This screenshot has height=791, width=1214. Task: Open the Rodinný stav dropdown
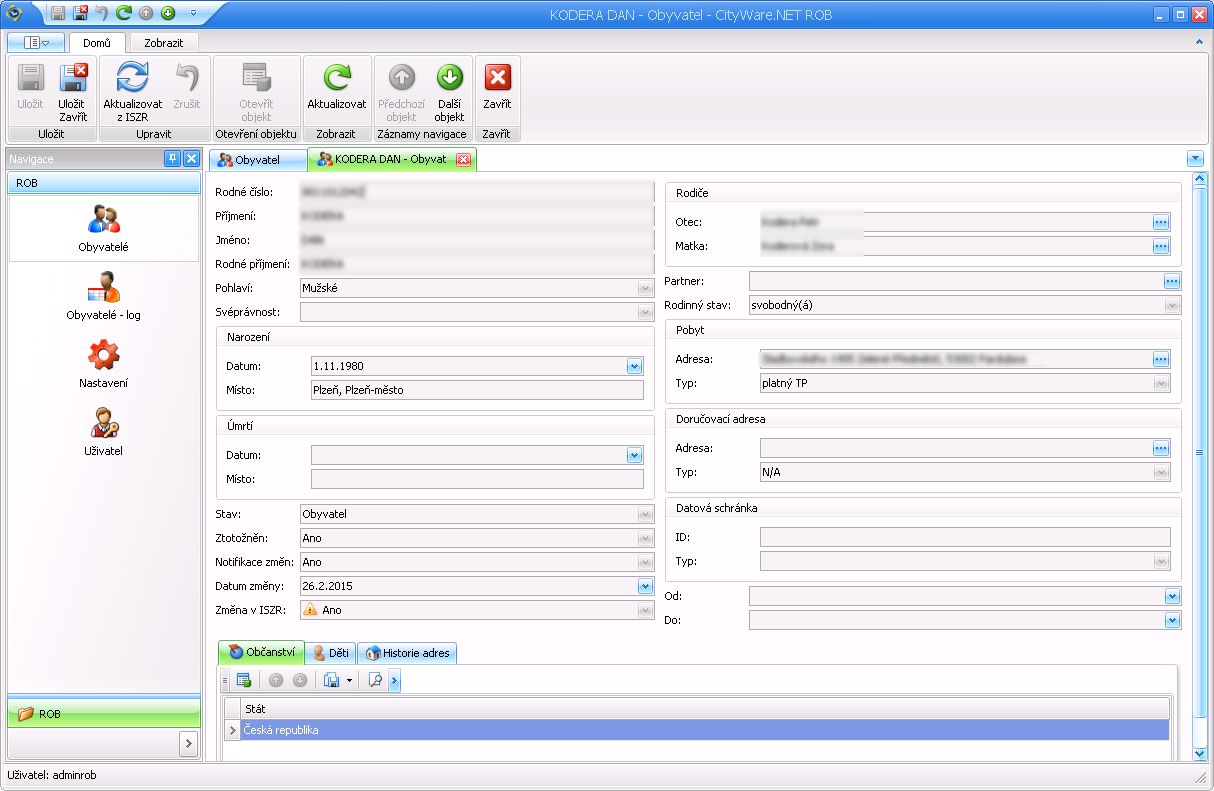pyautogui.click(x=1173, y=306)
